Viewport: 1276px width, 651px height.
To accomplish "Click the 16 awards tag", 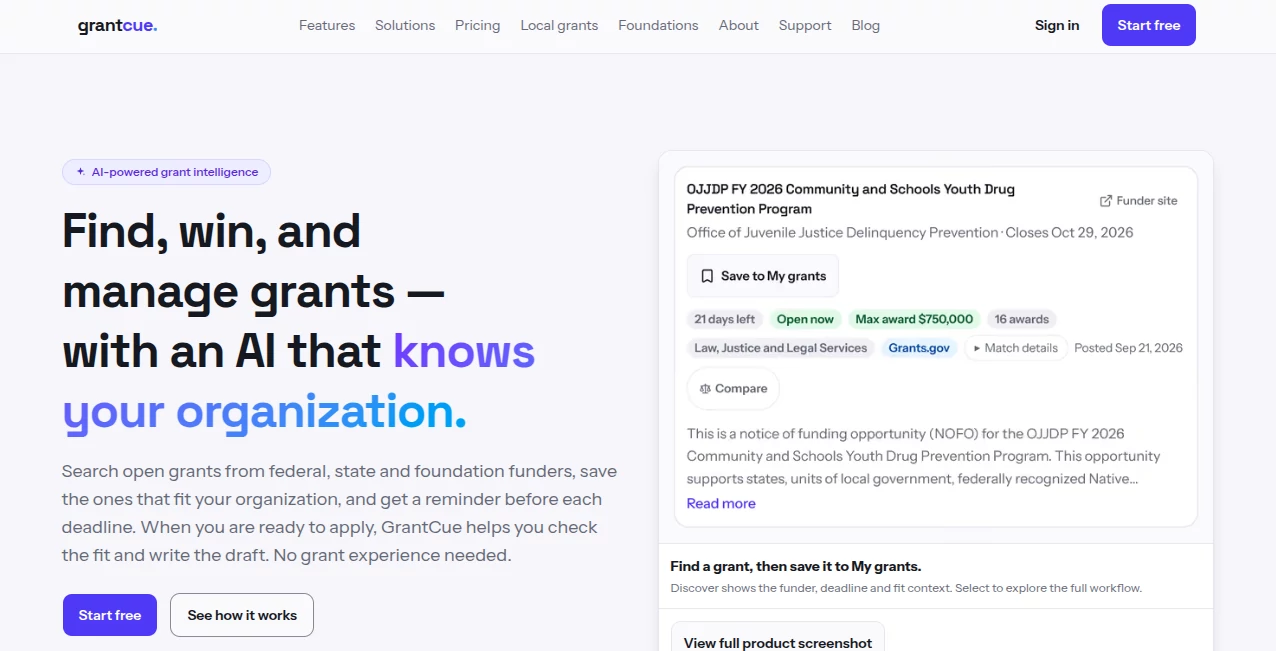I will coord(1022,319).
